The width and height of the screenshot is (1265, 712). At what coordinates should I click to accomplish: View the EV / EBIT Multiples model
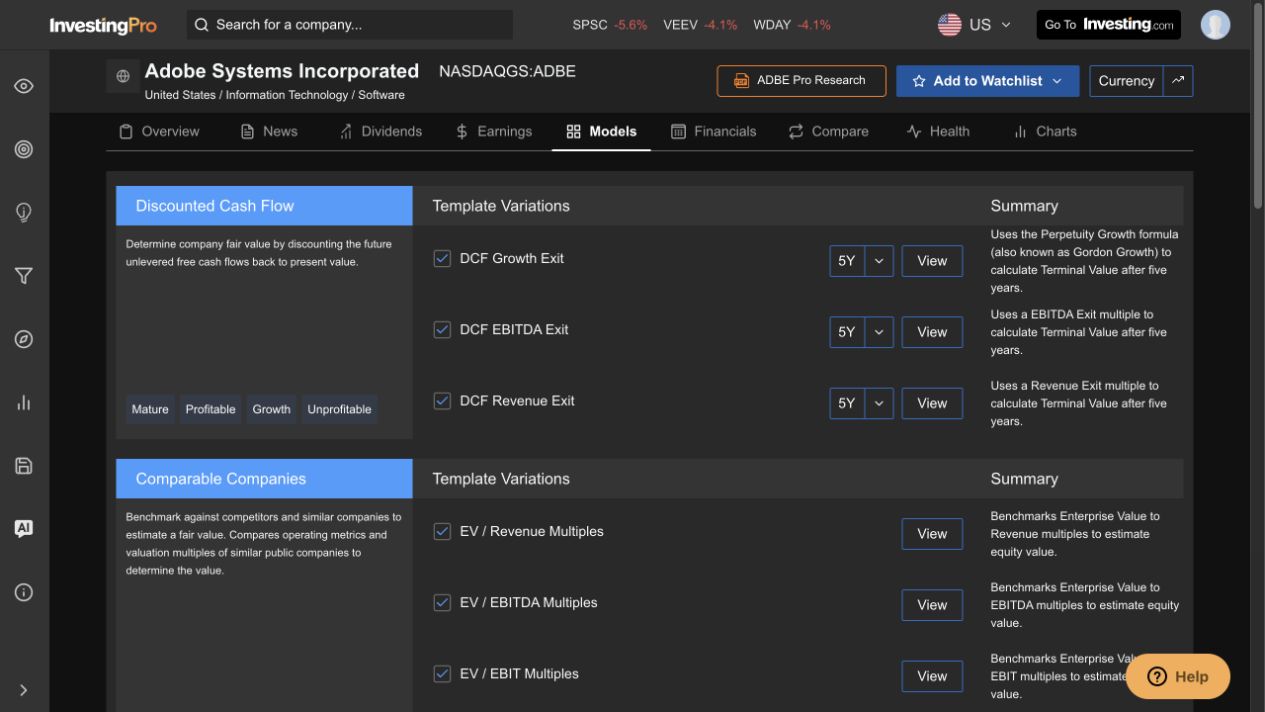pyautogui.click(x=932, y=676)
